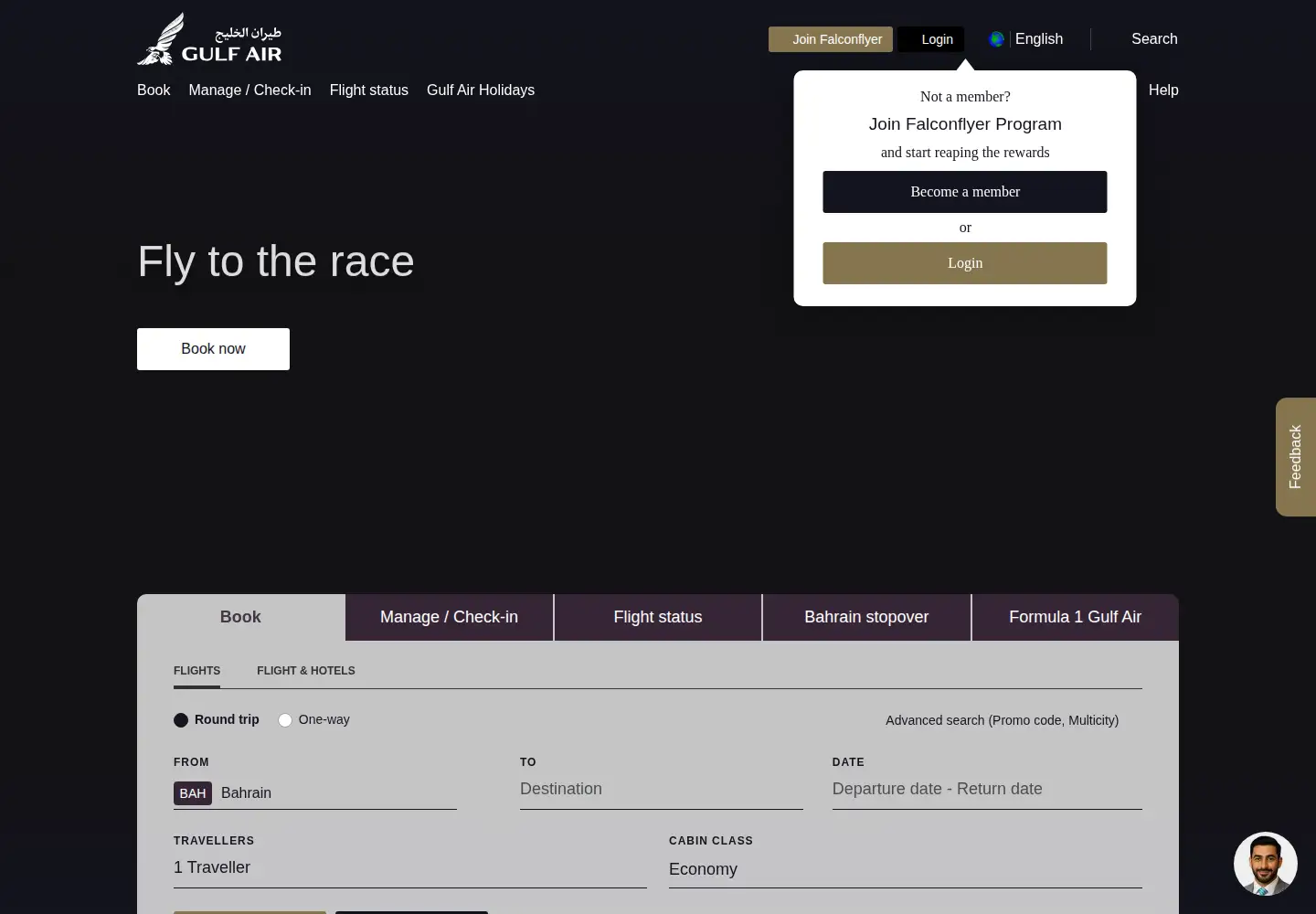Open Flight status in top navigation
The height and width of the screenshot is (914, 1316).
point(369,90)
